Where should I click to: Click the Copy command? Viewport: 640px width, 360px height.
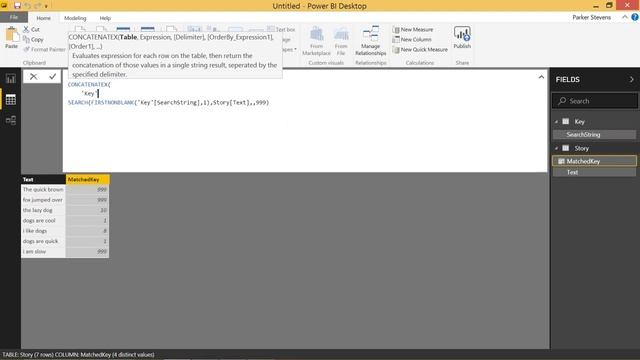point(33,40)
